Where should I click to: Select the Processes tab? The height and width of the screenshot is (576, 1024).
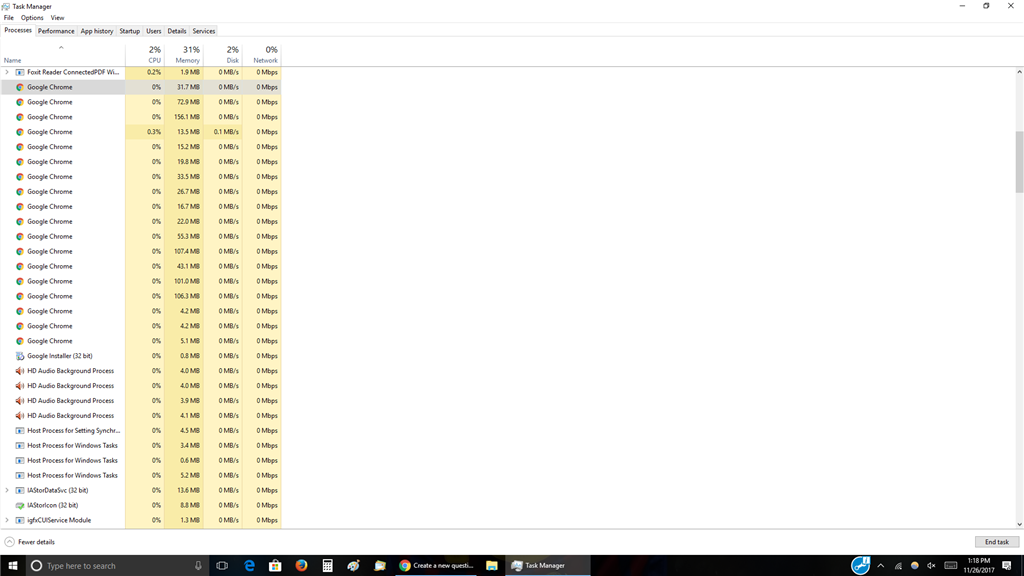pos(18,30)
